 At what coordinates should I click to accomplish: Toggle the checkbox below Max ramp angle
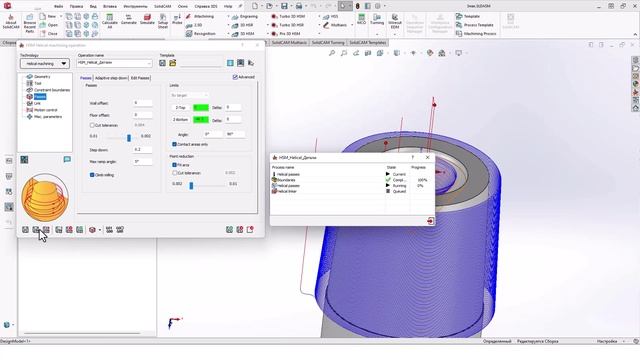click(92, 175)
